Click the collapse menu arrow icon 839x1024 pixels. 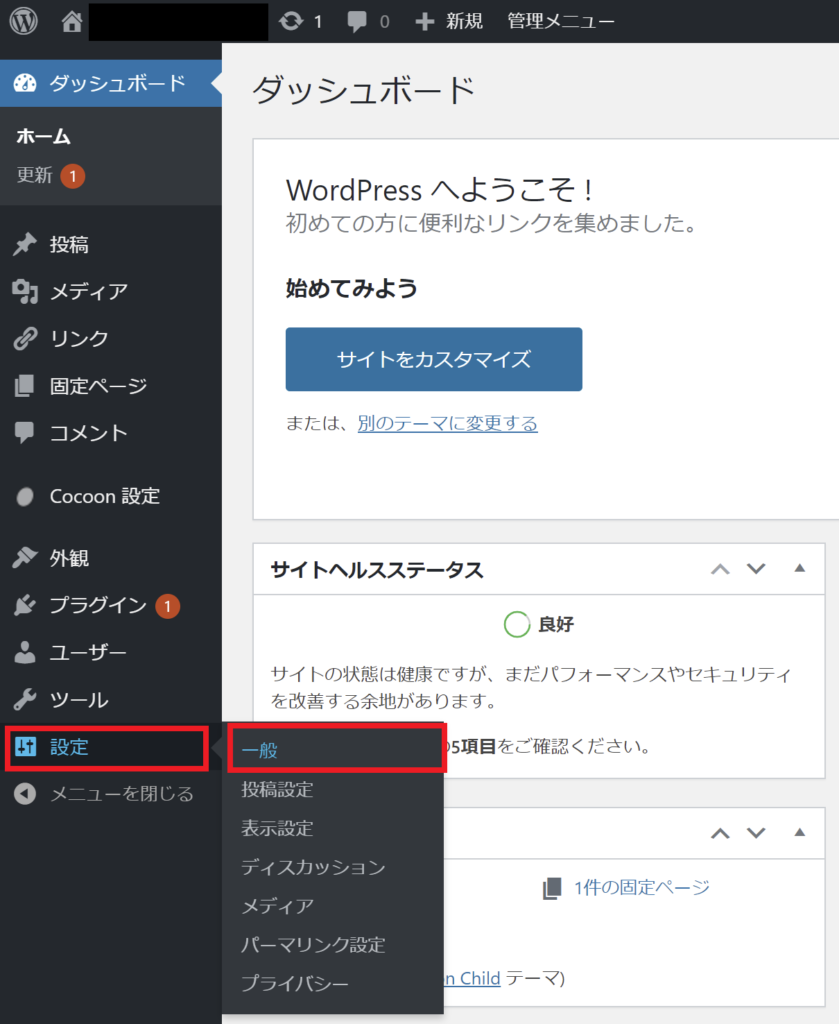[x=25, y=793]
